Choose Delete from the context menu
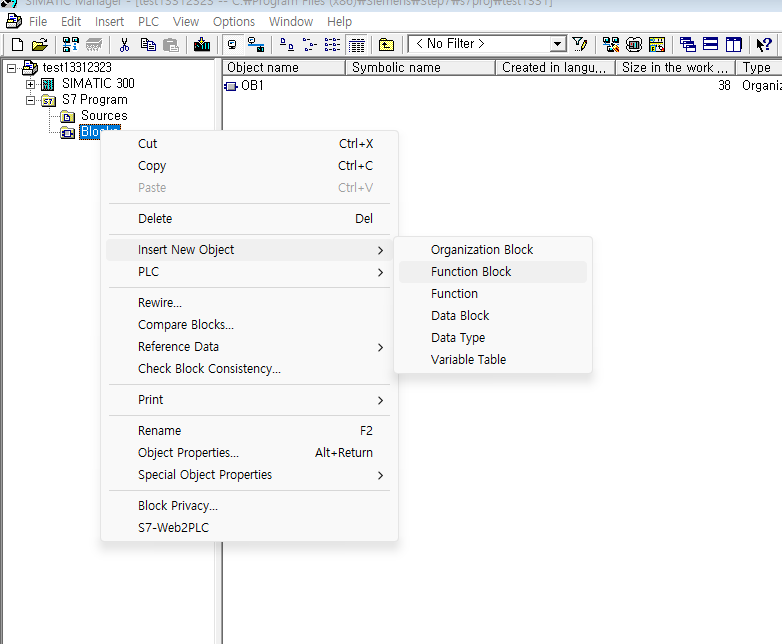782x644 pixels. point(249,218)
